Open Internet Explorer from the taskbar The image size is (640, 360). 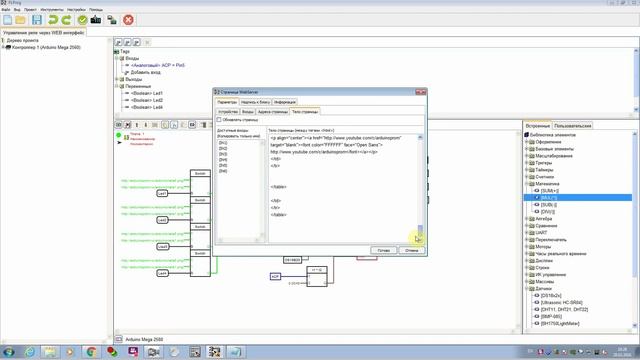[29, 352]
